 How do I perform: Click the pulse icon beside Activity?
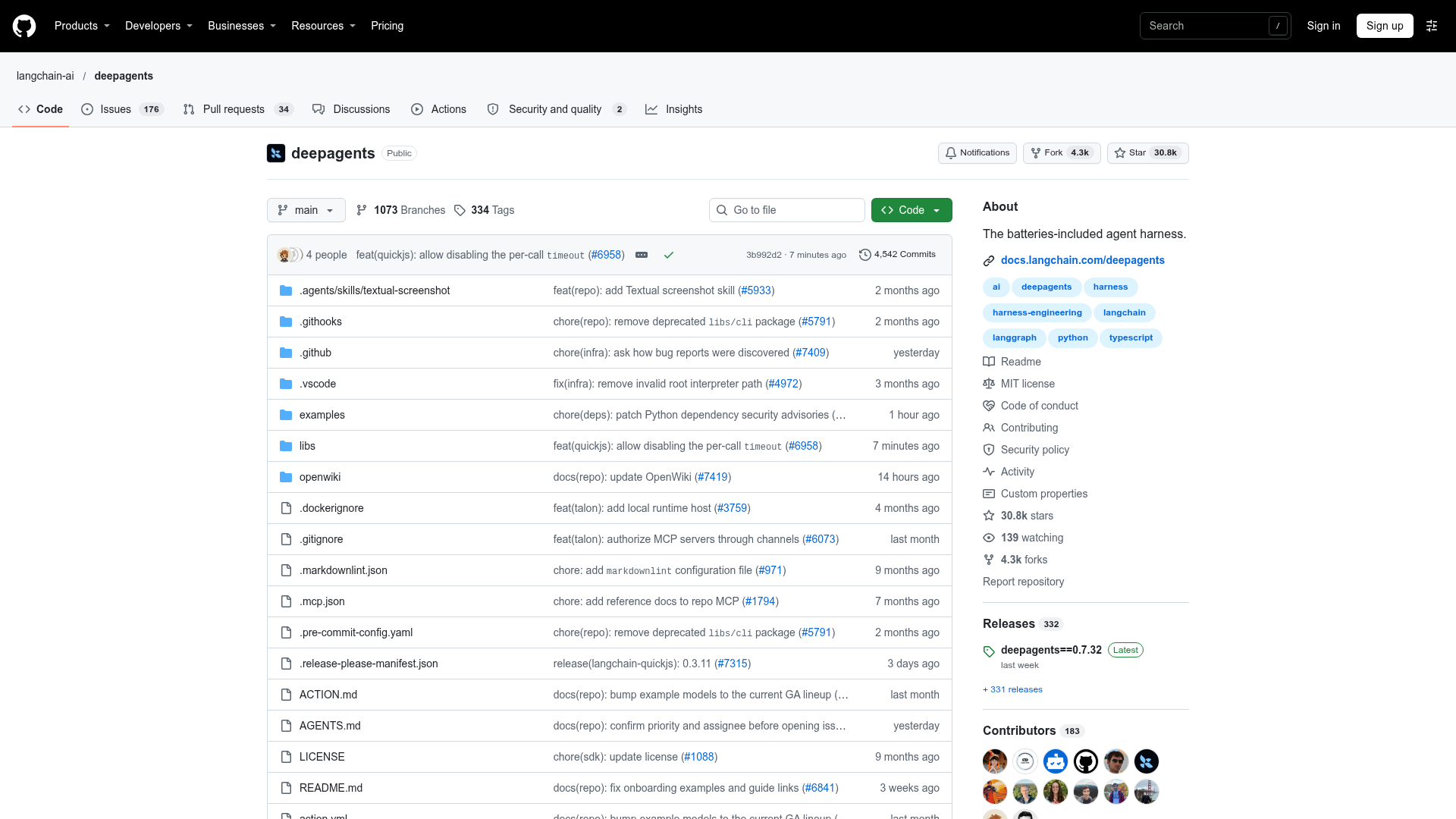click(989, 472)
